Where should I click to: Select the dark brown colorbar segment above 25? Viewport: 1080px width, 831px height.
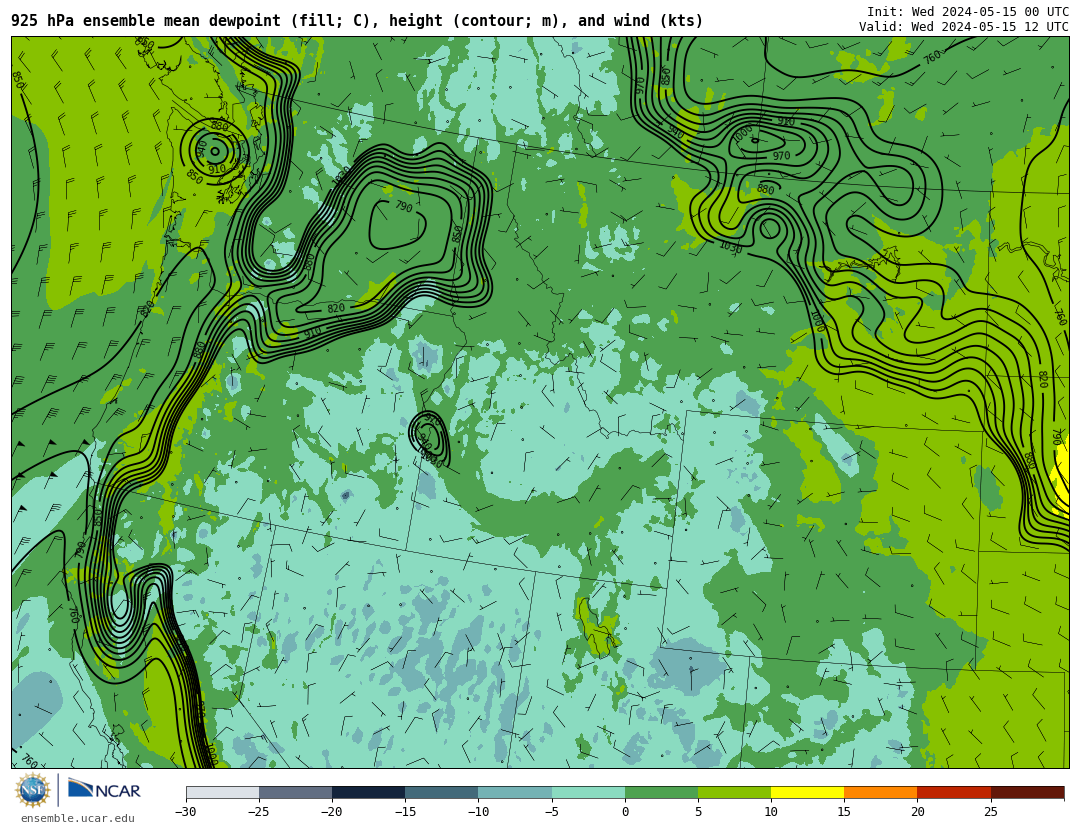coord(1027,792)
